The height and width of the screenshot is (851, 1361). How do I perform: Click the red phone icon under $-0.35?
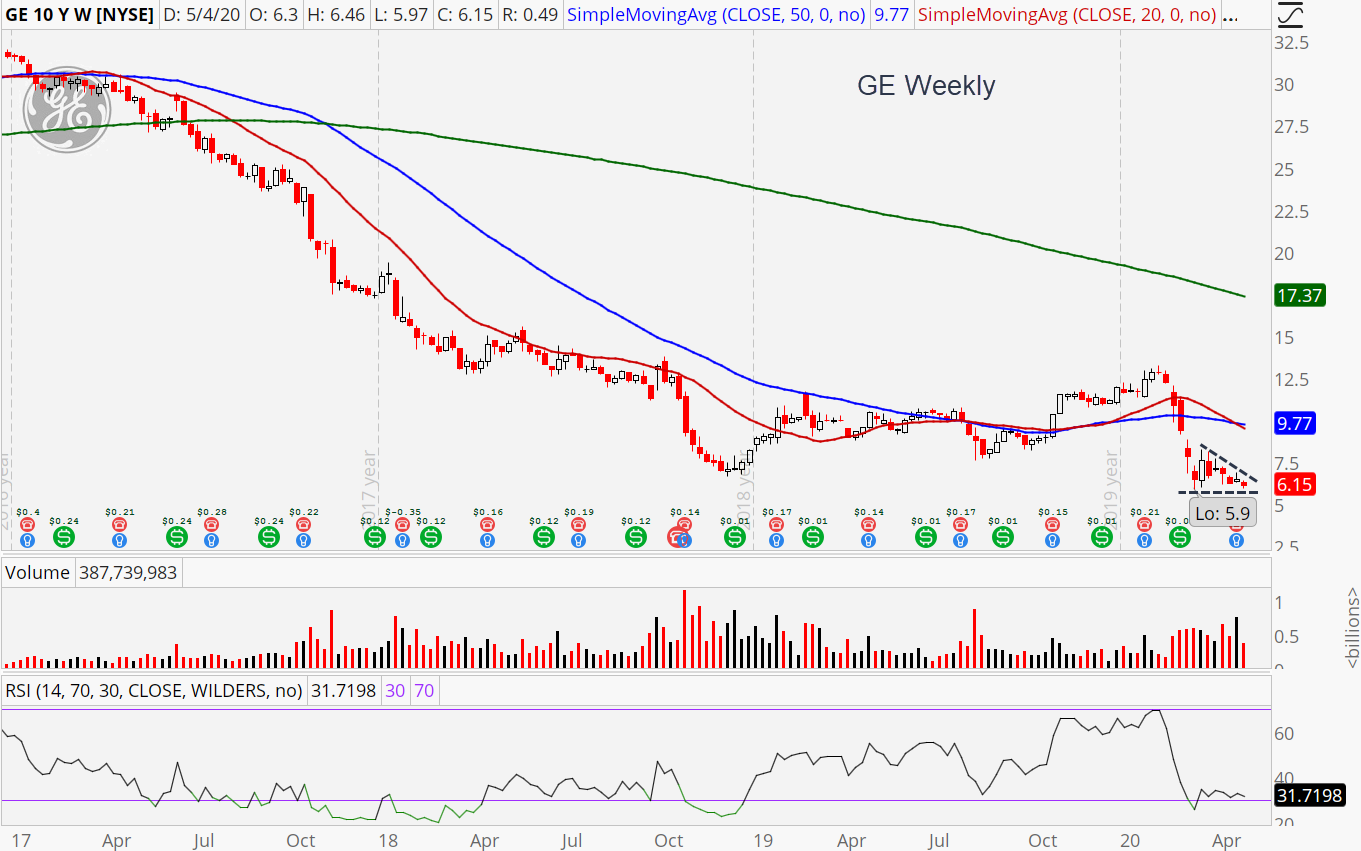click(402, 524)
